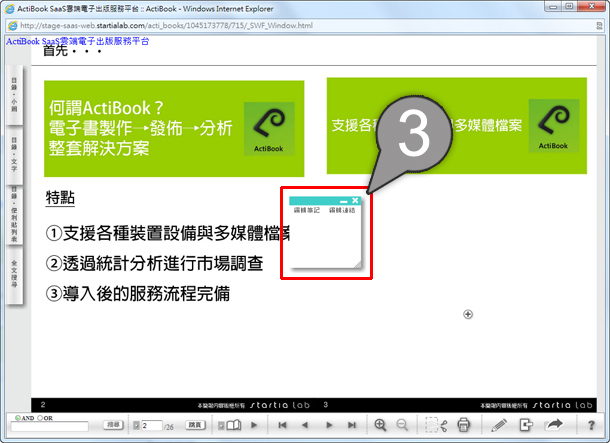Click the ActiBook SaaS platform header link
Image resolution: width=610 pixels, height=443 pixels.
(77, 41)
